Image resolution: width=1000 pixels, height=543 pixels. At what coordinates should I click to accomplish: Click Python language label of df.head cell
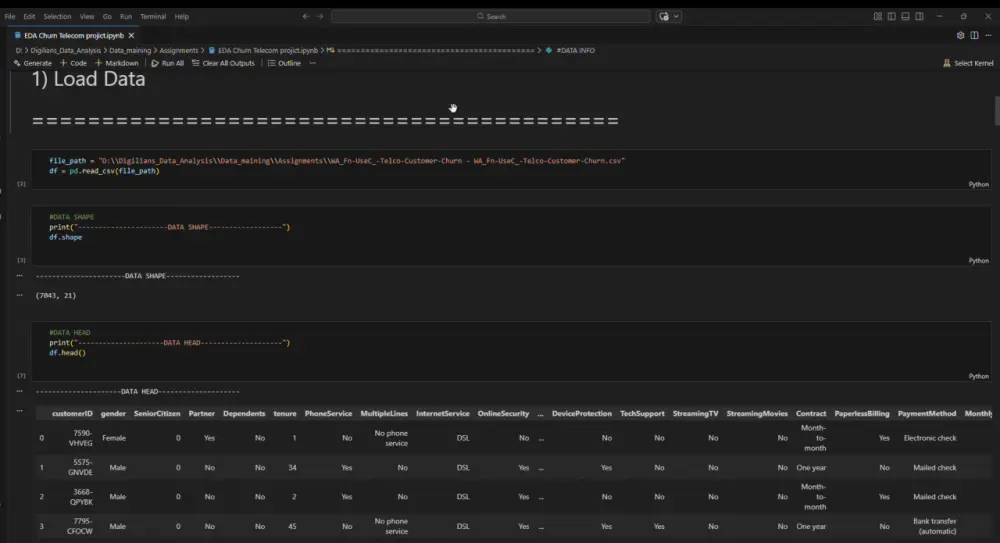point(978,376)
